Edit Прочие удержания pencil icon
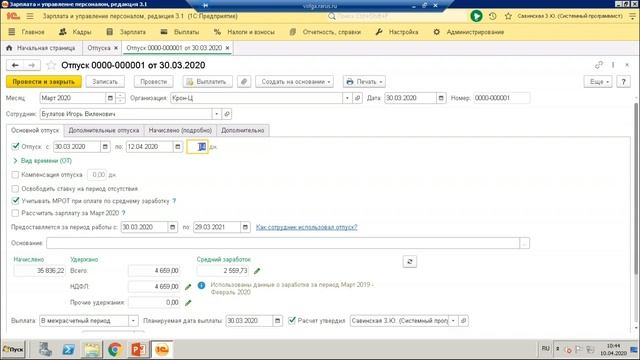Screen dimensions: 640x360 coord(188,303)
